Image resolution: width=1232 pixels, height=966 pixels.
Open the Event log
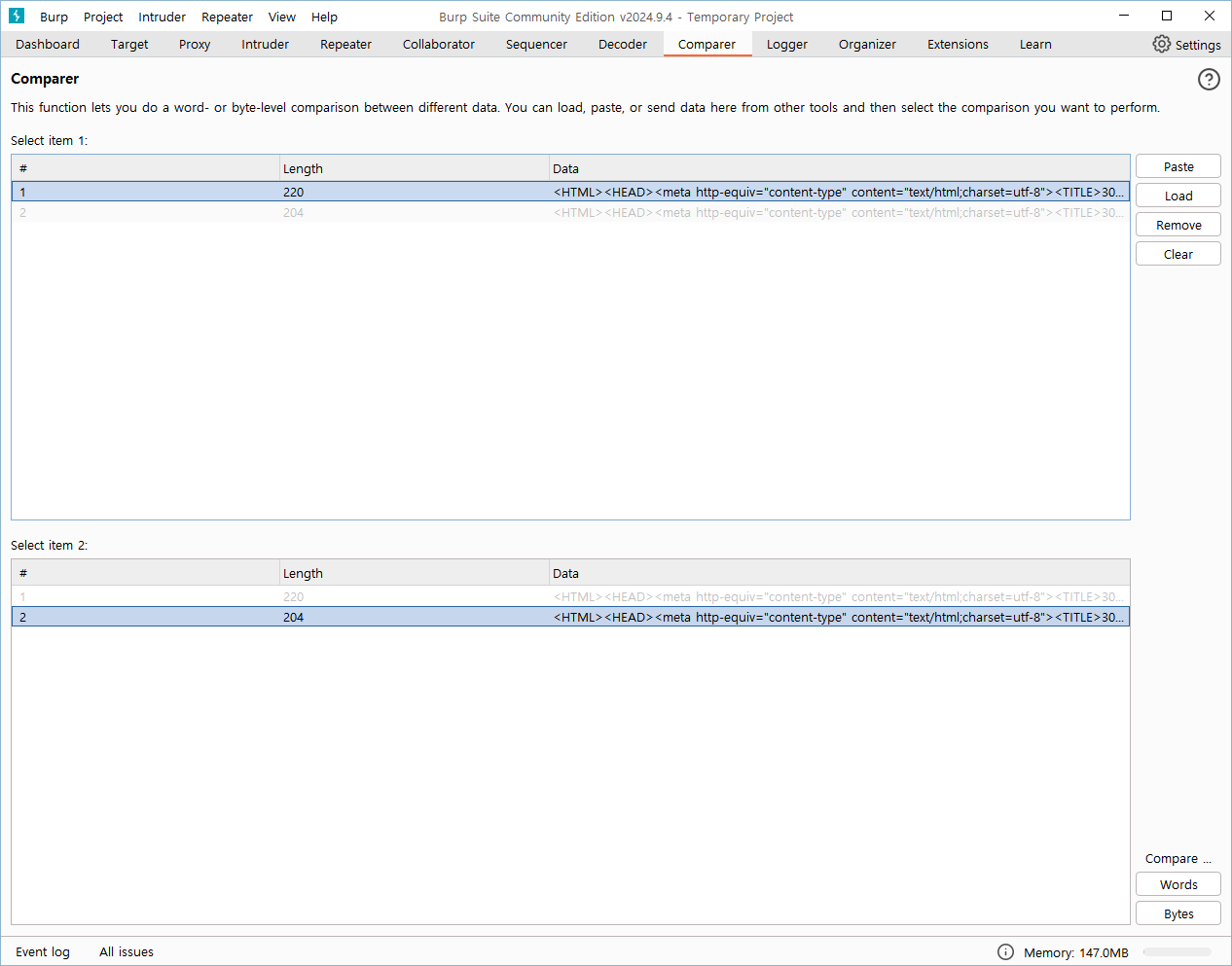coord(43,952)
